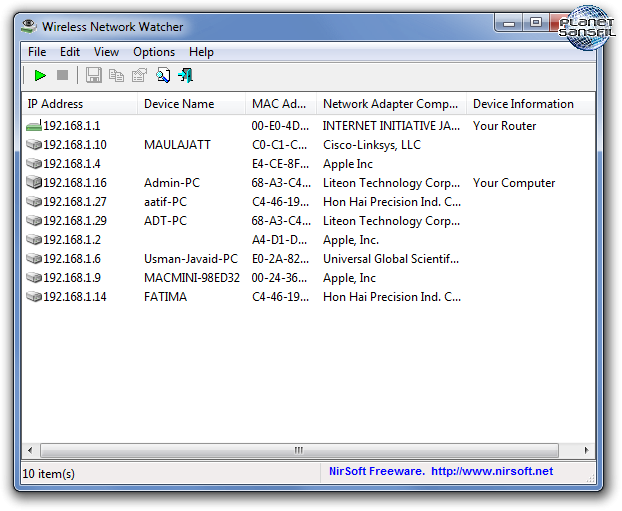Click the Universal Global Scientif... company cell
This screenshot has height=511, width=622.
(x=391, y=259)
